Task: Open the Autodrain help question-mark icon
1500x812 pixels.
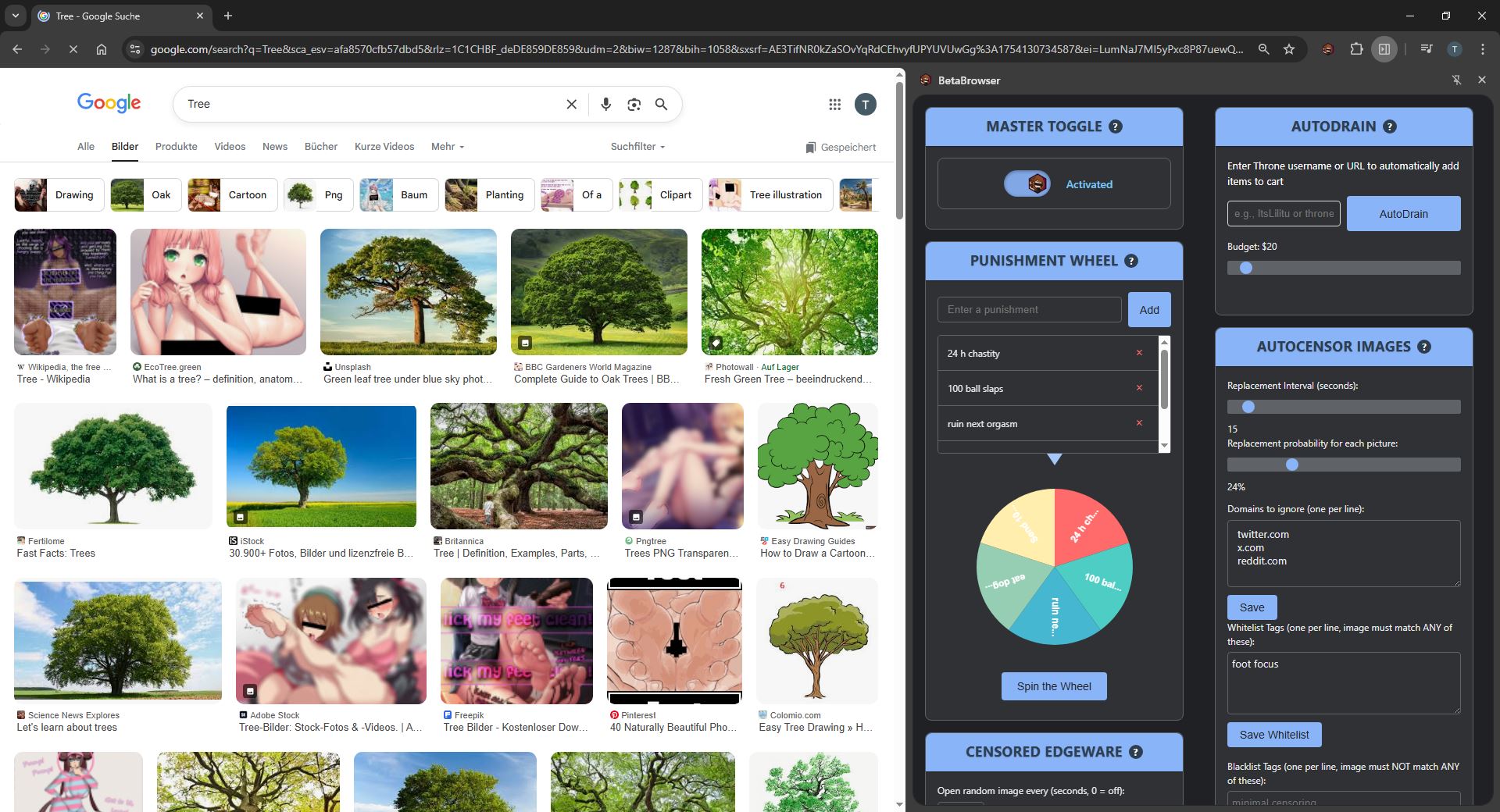Action: 1389,126
